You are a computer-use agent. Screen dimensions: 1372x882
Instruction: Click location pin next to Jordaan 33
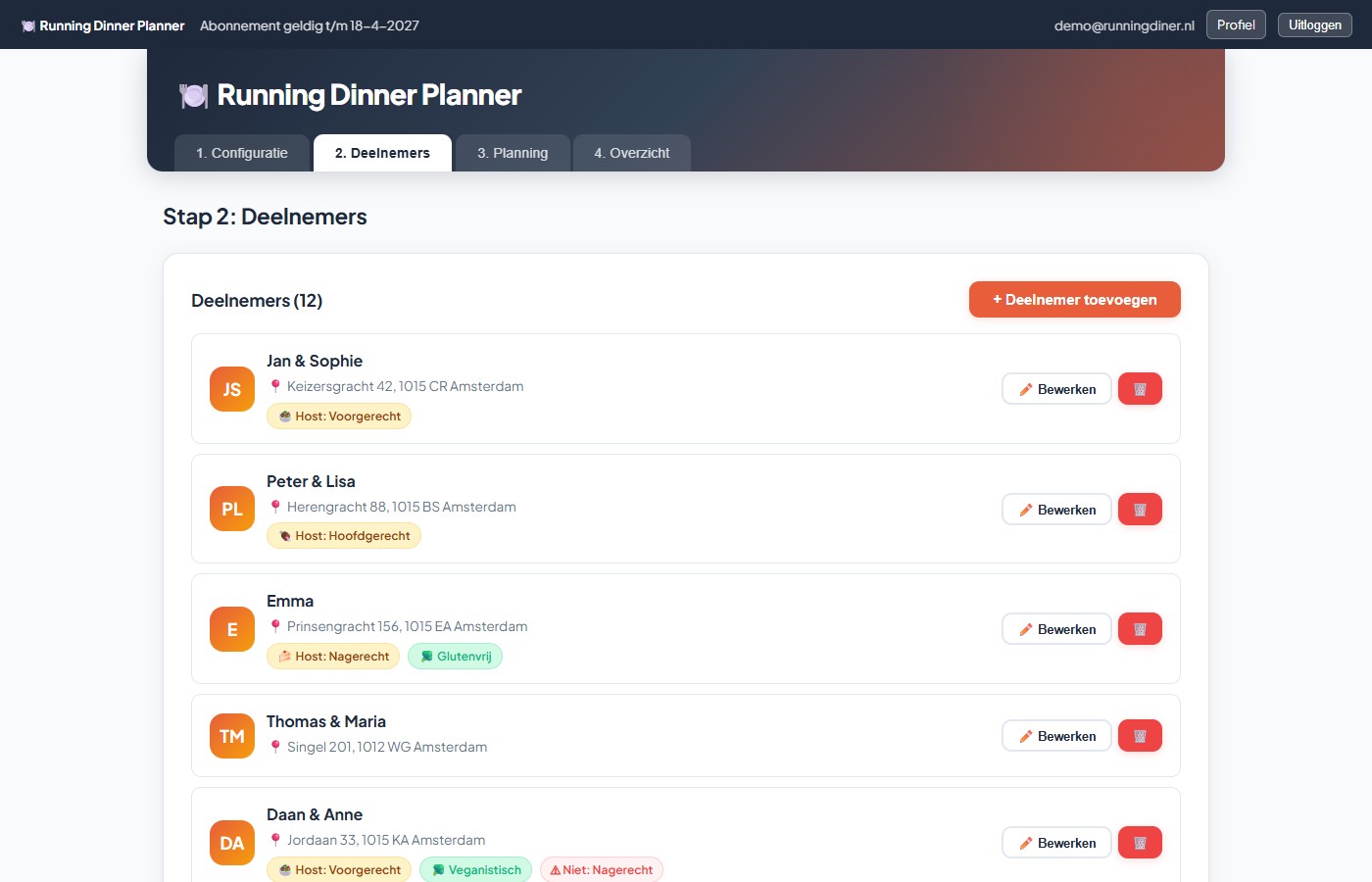(x=275, y=840)
